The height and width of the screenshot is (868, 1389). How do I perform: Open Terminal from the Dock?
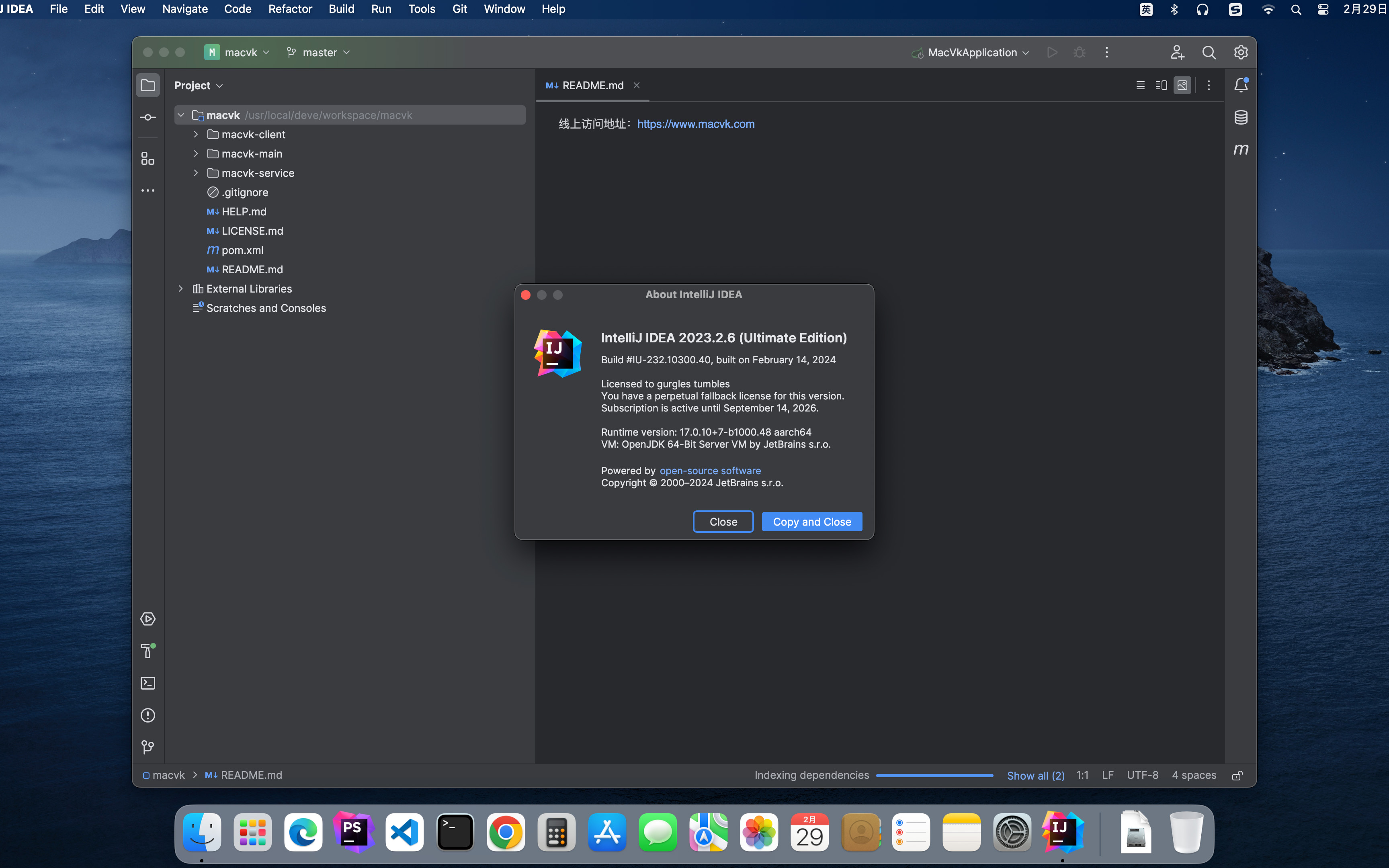pos(455,832)
